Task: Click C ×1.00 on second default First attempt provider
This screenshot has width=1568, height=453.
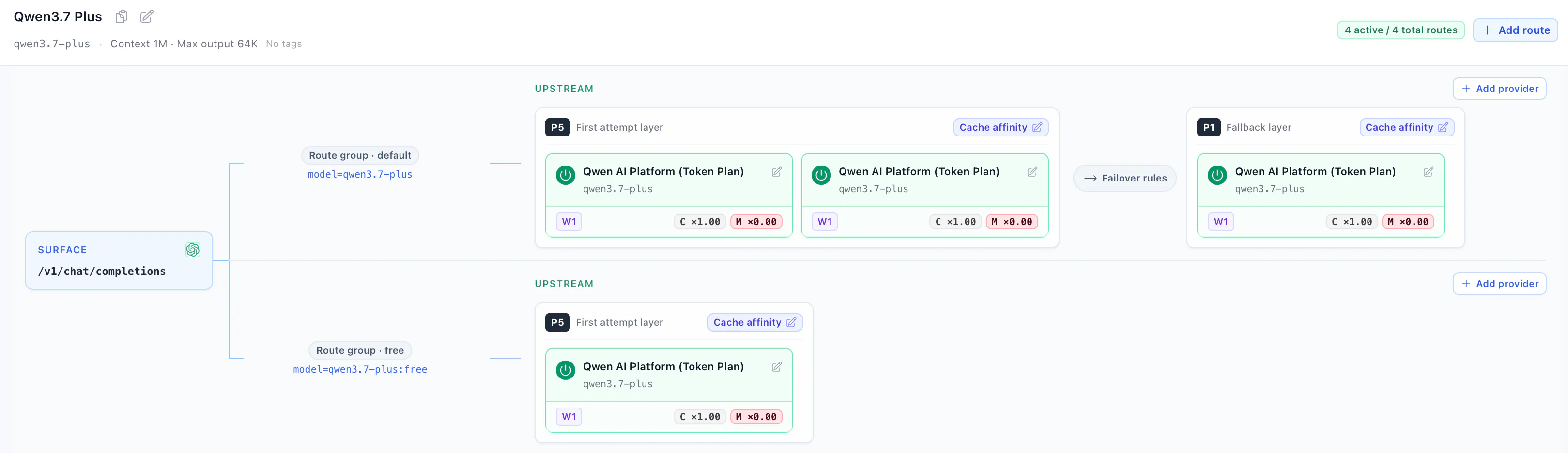Action: (x=955, y=222)
